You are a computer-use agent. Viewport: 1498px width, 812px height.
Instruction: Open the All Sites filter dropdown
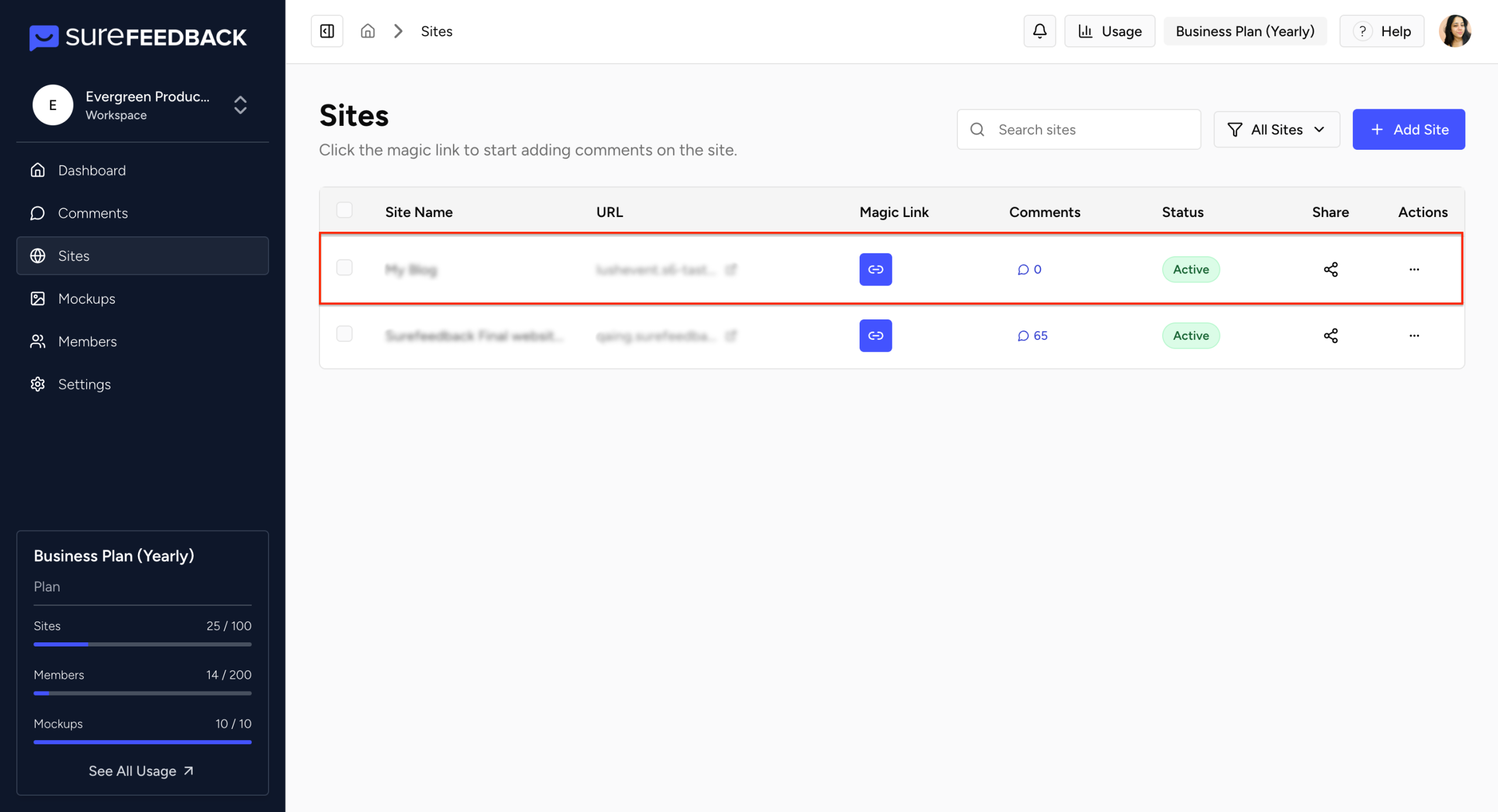pos(1276,129)
